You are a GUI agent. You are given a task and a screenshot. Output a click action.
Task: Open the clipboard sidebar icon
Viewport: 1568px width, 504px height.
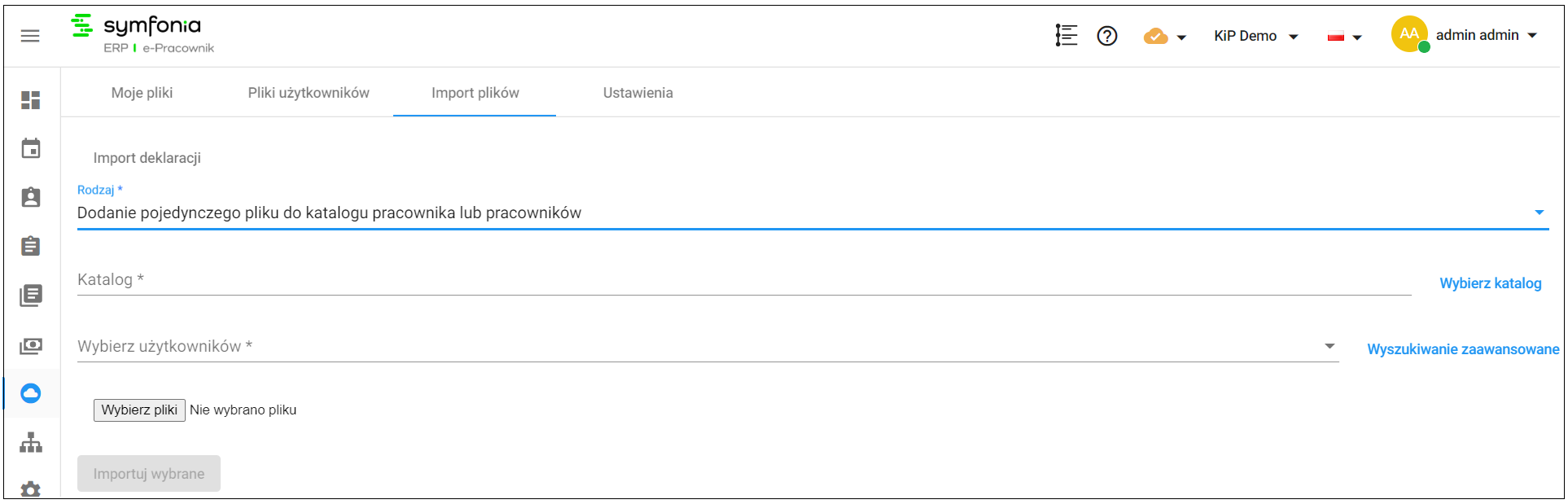pos(31,246)
